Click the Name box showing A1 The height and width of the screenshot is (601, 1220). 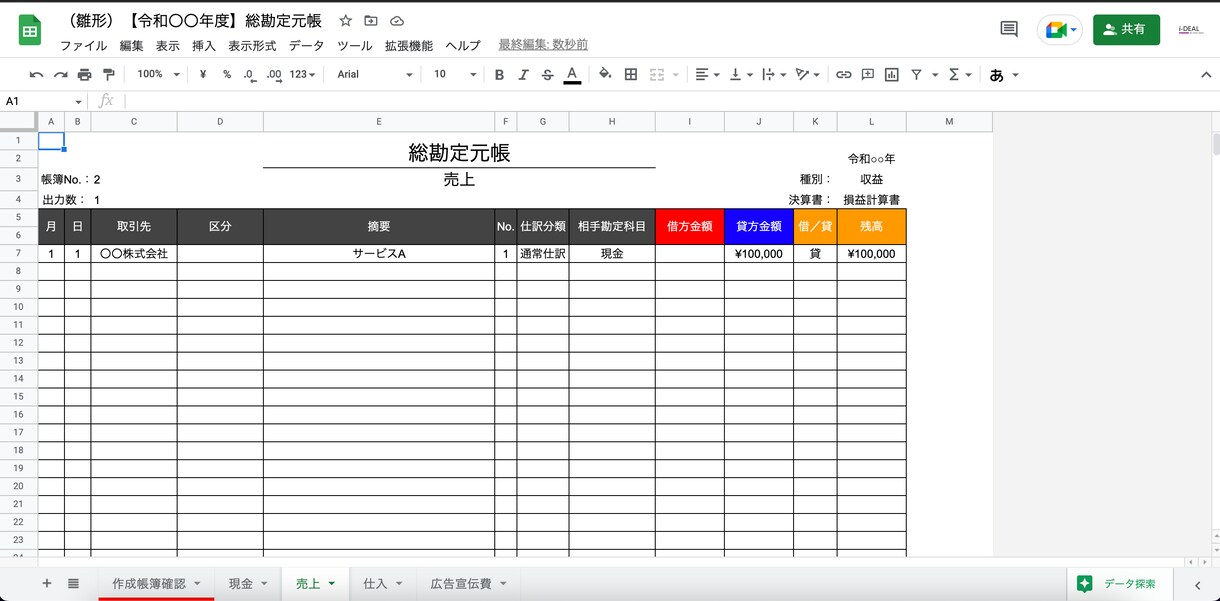(43, 101)
